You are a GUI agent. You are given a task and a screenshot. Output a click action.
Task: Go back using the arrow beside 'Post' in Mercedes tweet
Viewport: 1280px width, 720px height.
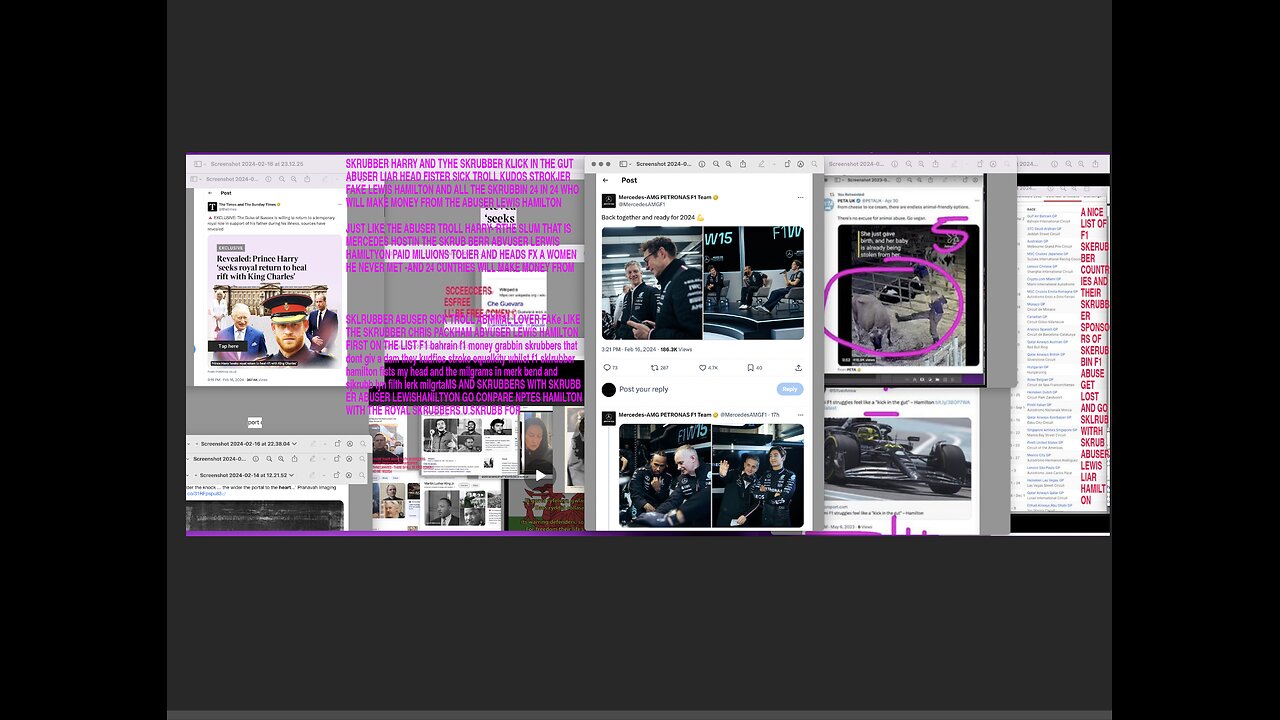tap(606, 181)
